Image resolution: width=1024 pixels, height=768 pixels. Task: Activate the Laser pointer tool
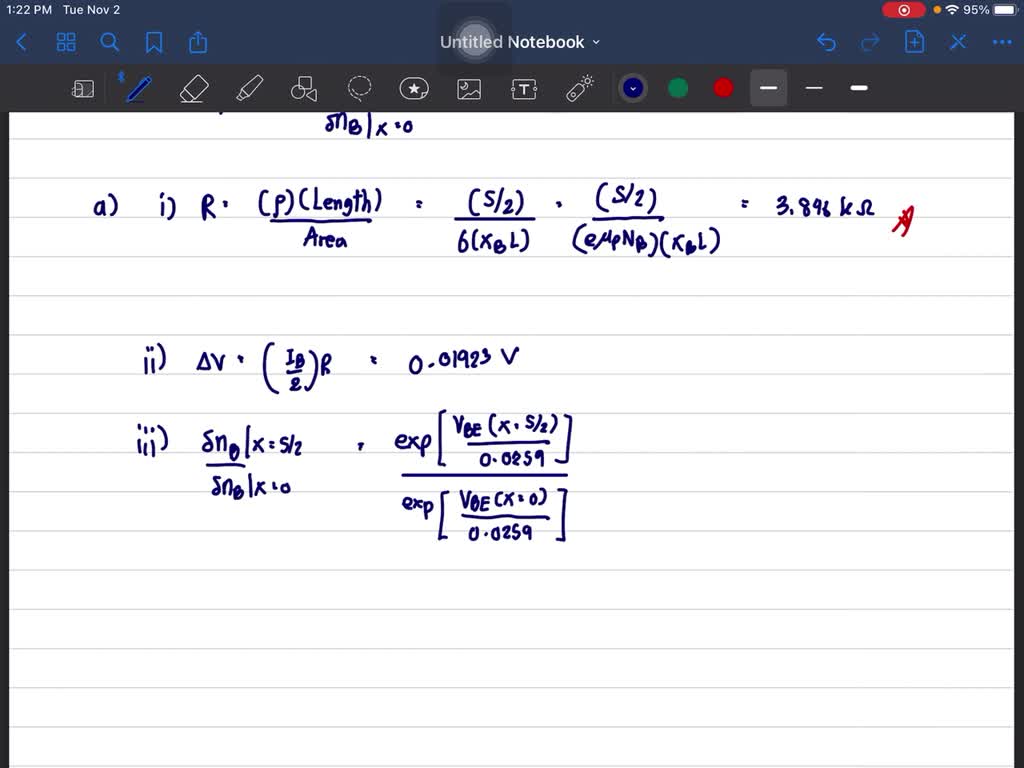(579, 88)
